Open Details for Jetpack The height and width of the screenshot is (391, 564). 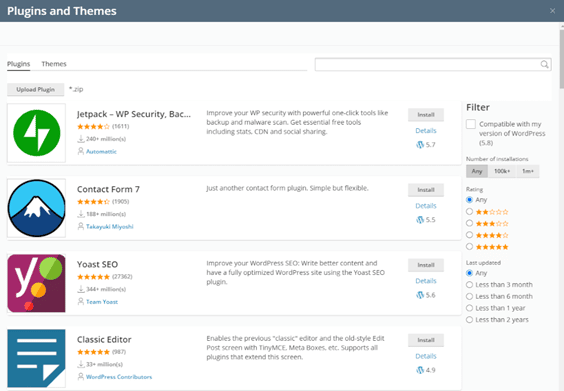pos(426,131)
